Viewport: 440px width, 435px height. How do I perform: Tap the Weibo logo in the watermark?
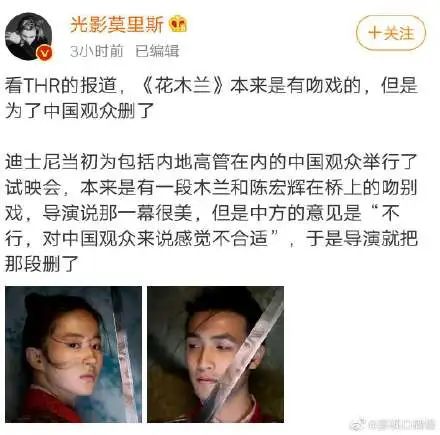coord(358,424)
